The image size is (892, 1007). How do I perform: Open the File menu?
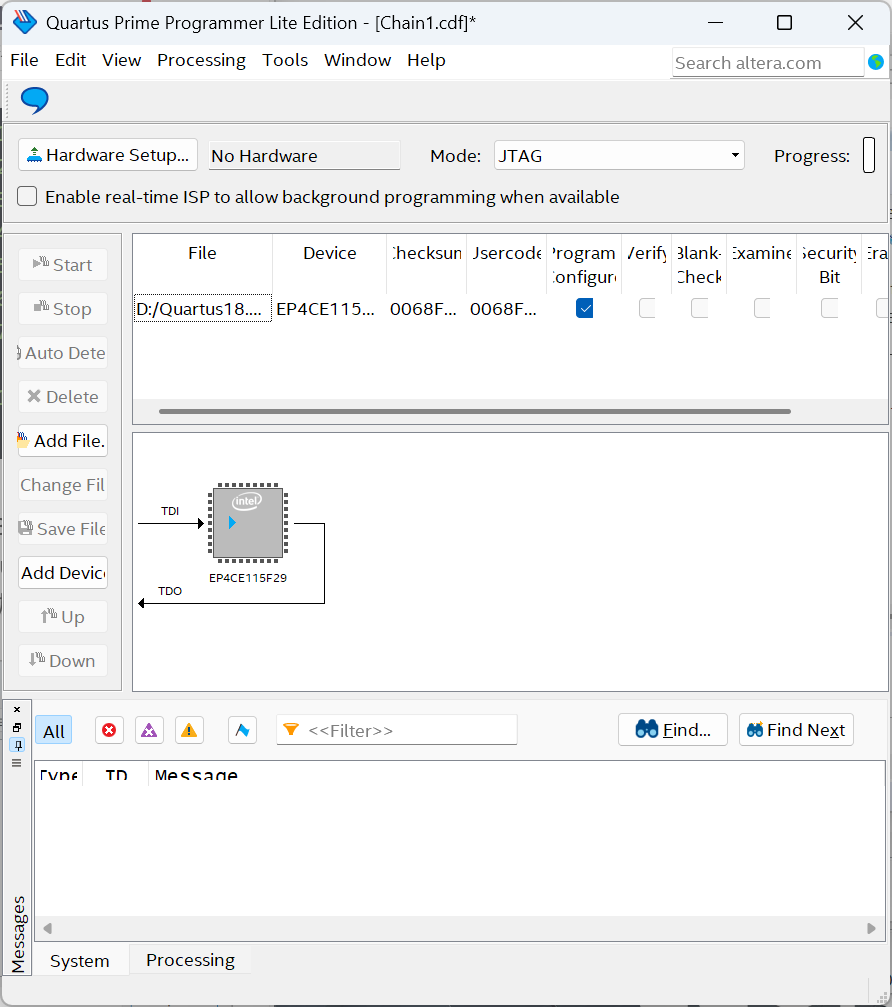pyautogui.click(x=24, y=60)
